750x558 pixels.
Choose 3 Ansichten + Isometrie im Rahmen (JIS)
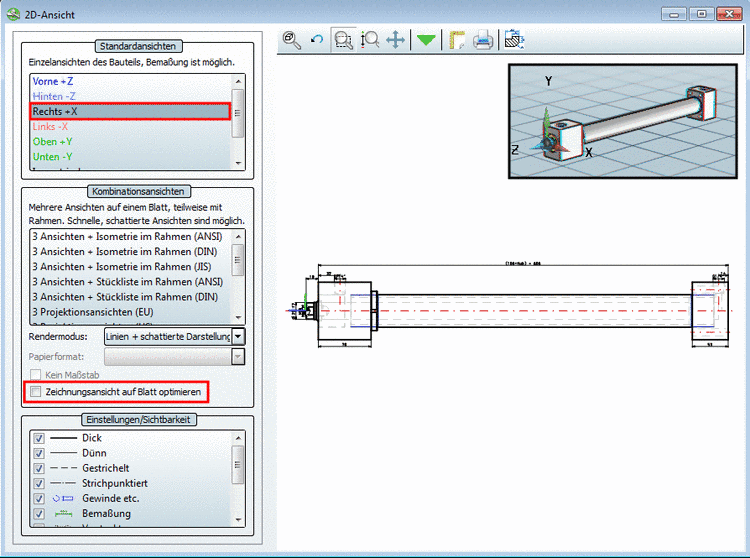pyautogui.click(x=130, y=266)
